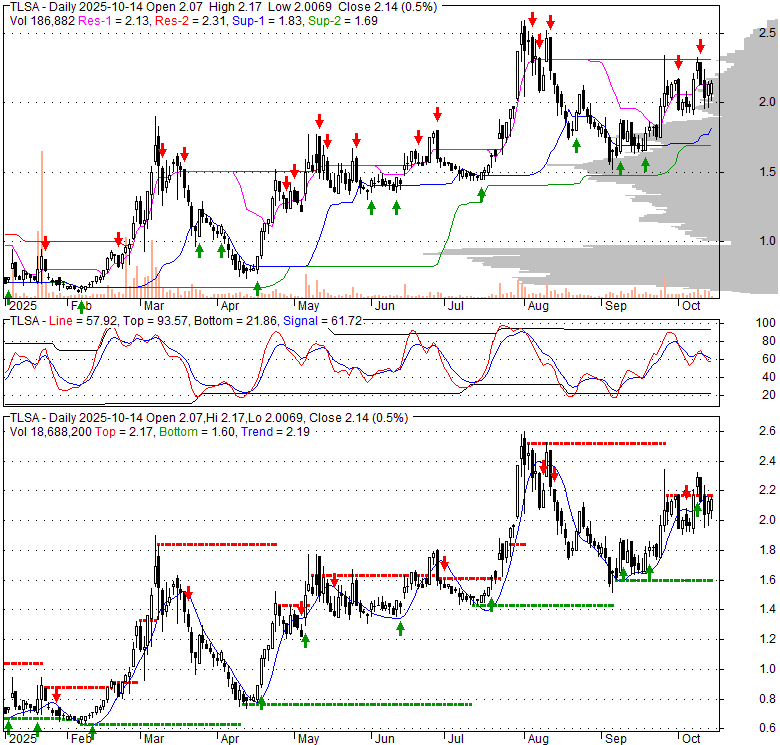This screenshot has height=745, width=780.
Task: Click the 'Mar' month label under top chart
Action: (x=154, y=306)
